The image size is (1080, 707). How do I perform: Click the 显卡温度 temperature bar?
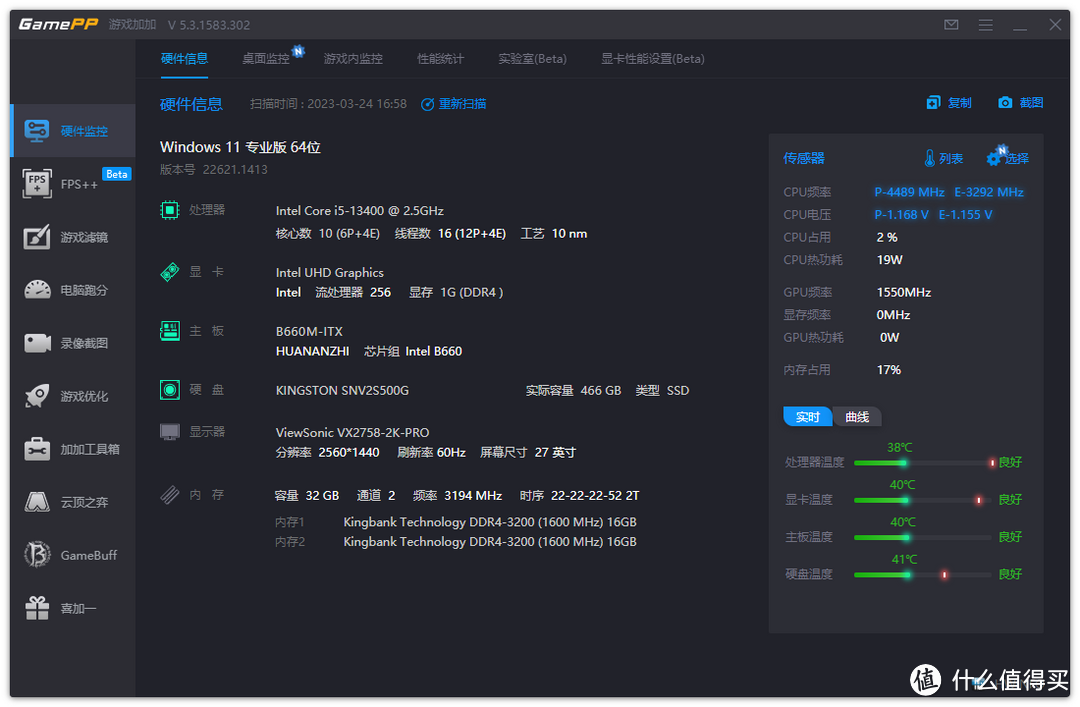[922, 500]
